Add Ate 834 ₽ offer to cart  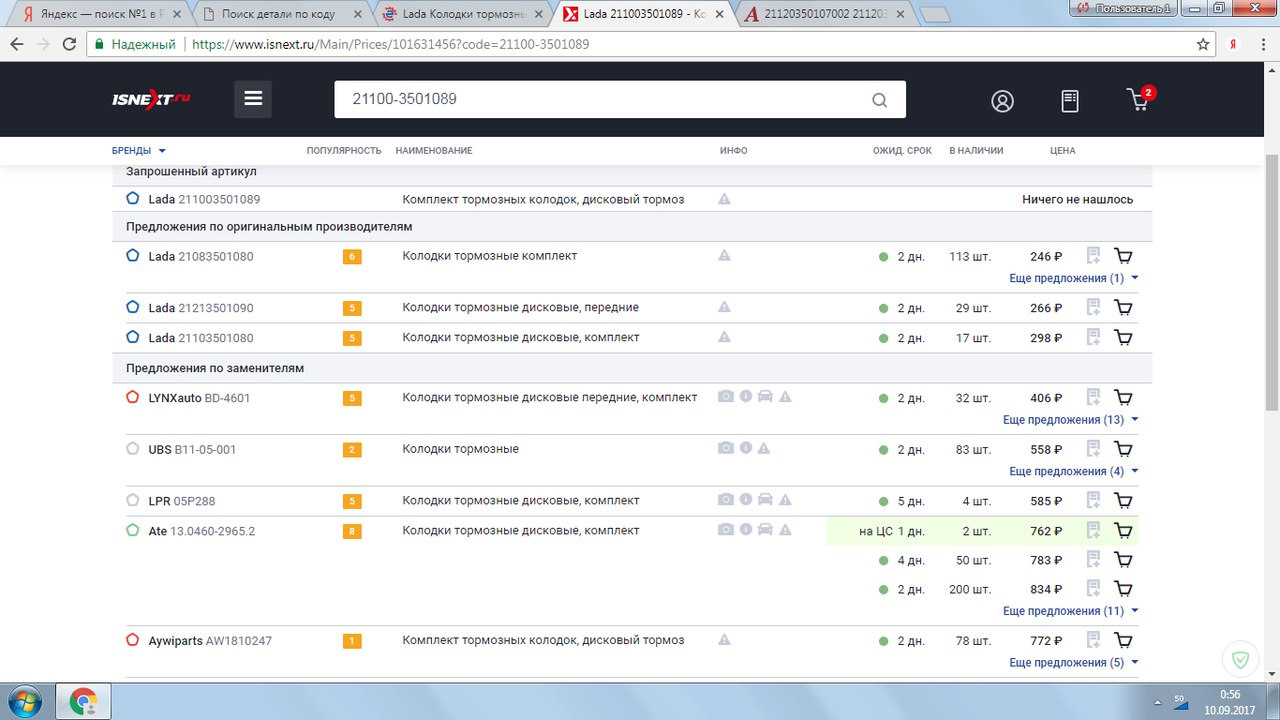[1123, 589]
